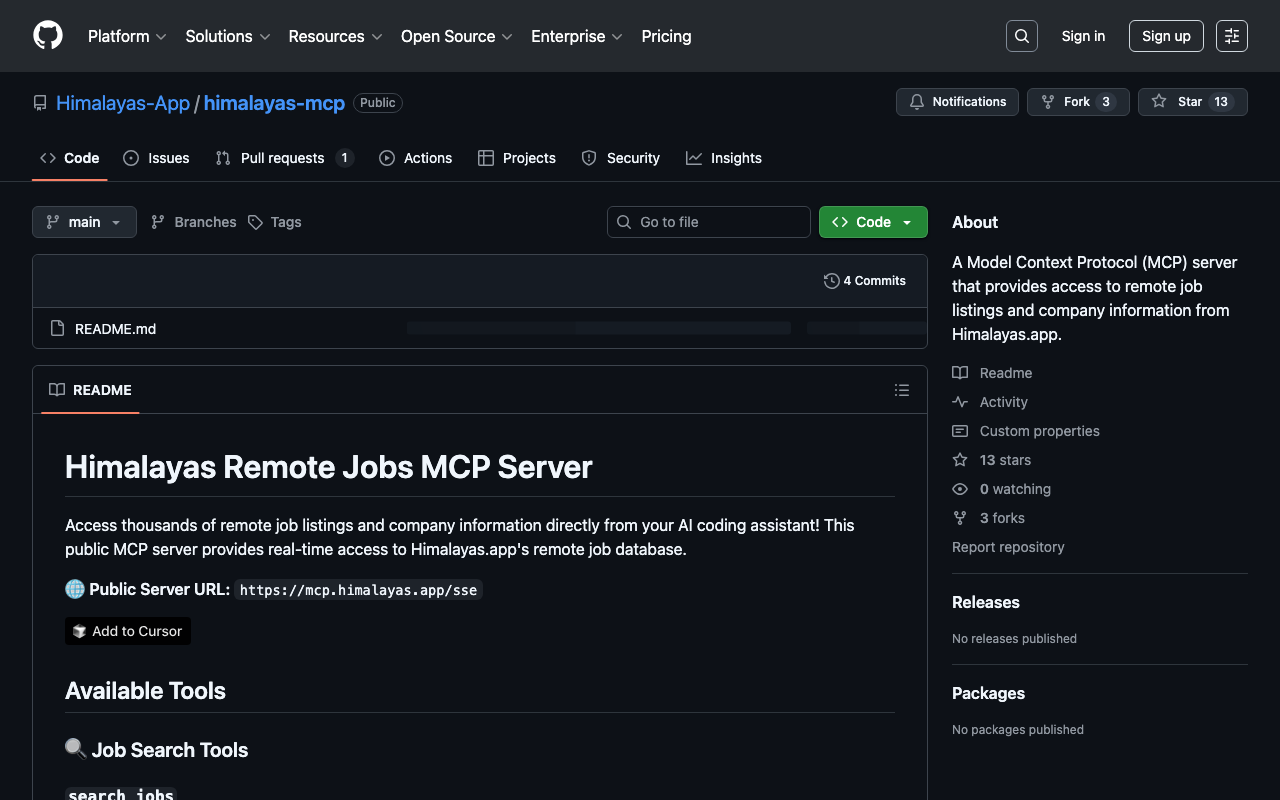Screen dimensions: 1280x800
Task: Star the himalayas-mcp repository
Action: 1178,102
